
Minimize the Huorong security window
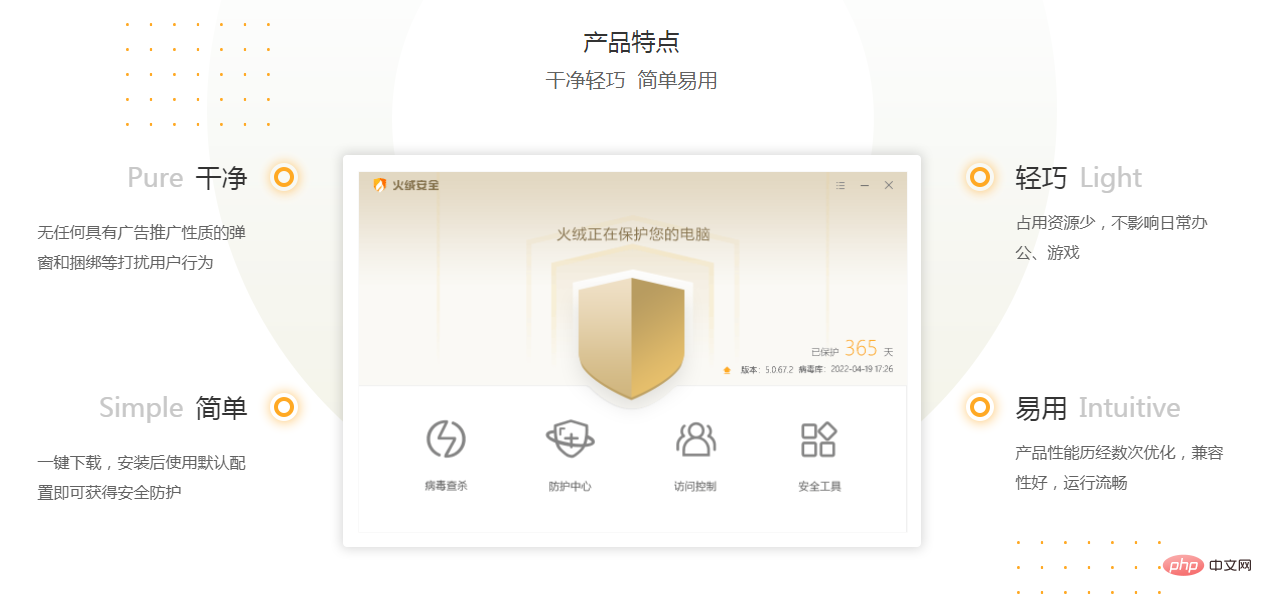865,185
